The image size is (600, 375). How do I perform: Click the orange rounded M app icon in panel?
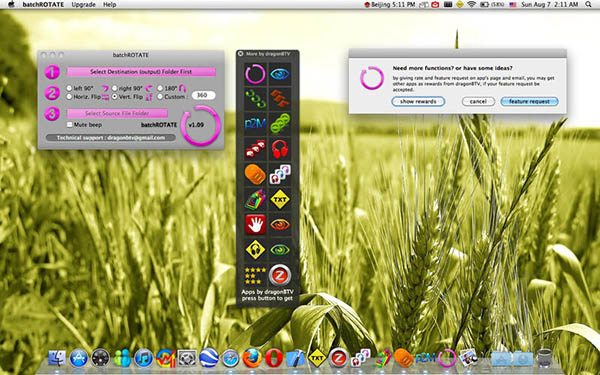[x=255, y=174]
